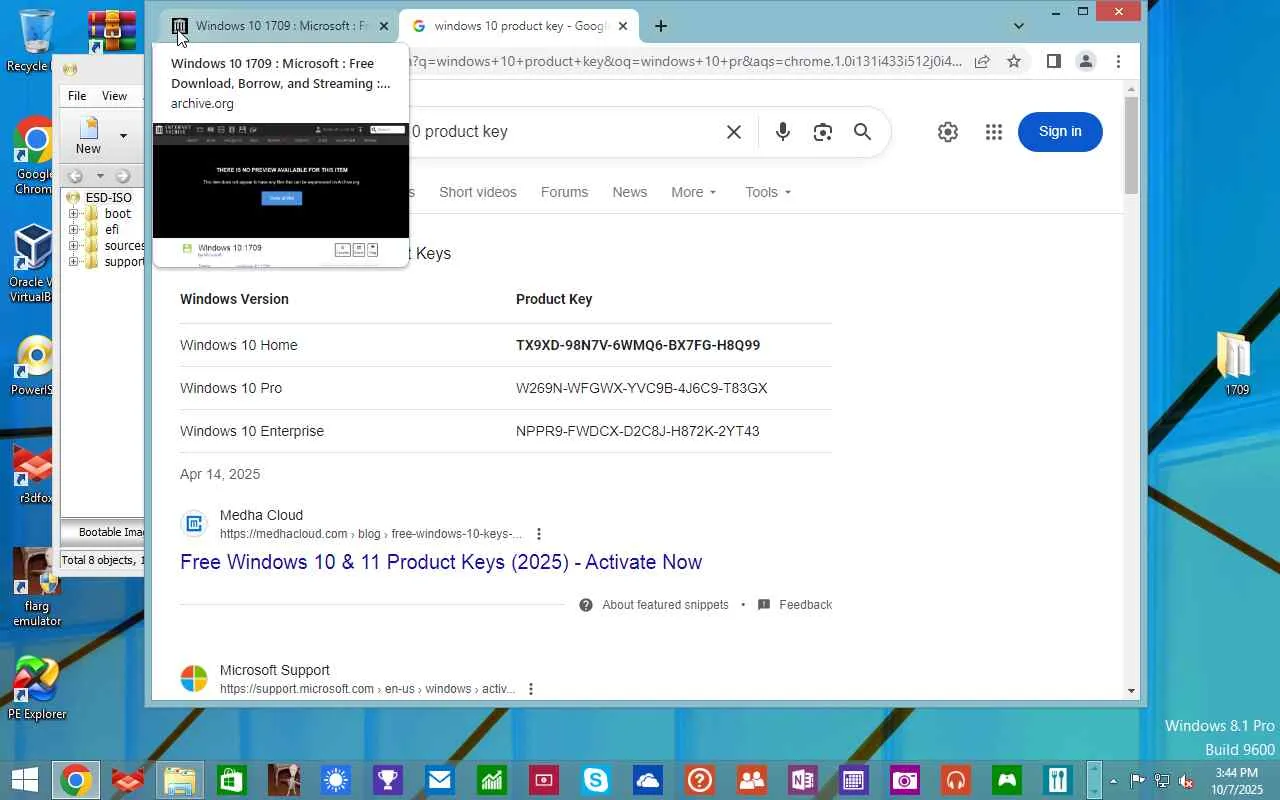This screenshot has height=800, width=1280.
Task: Open Free Windows 10 & 11 Product Keys link
Action: coord(441,562)
